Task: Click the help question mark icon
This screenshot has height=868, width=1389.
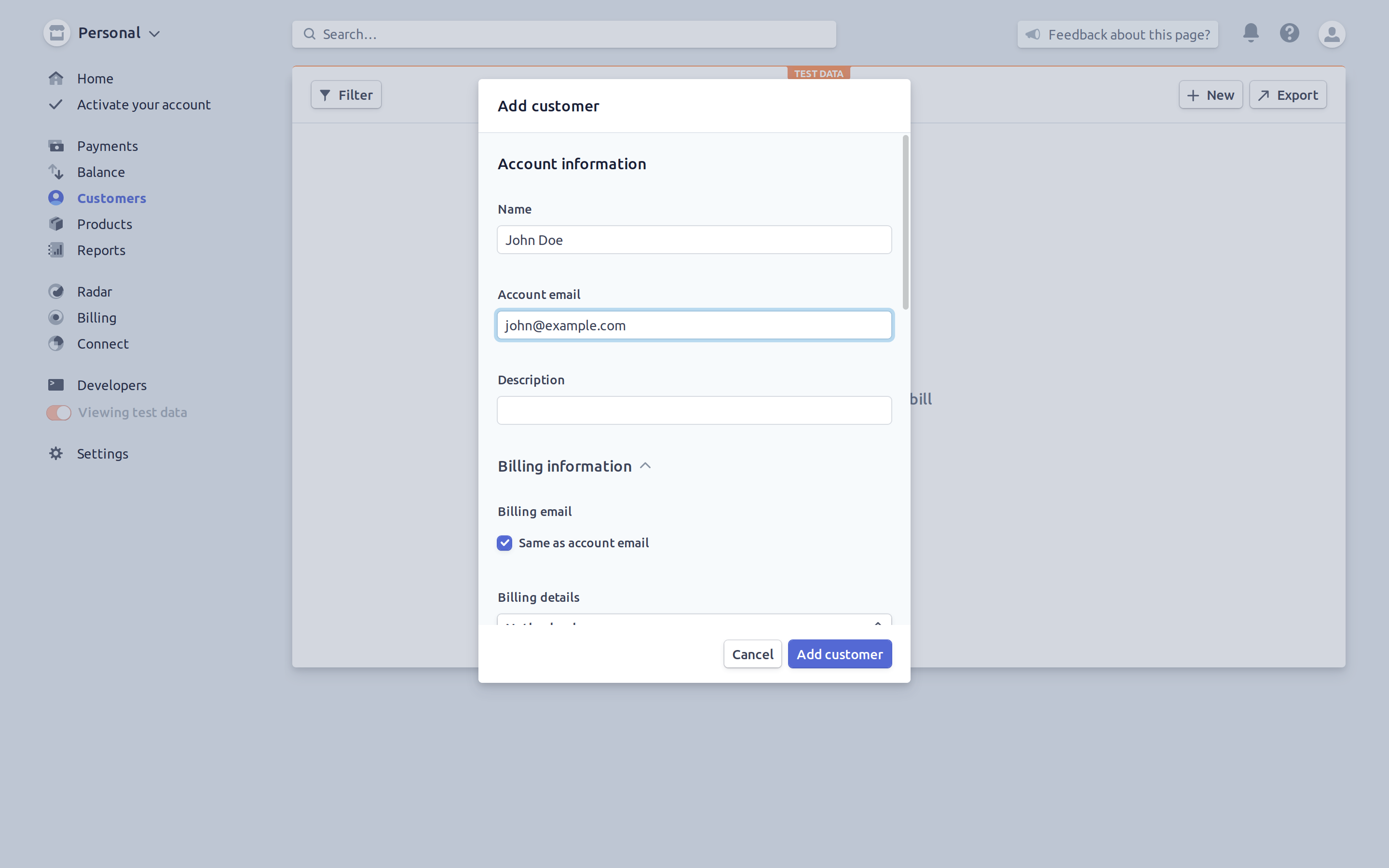Action: click(1289, 33)
